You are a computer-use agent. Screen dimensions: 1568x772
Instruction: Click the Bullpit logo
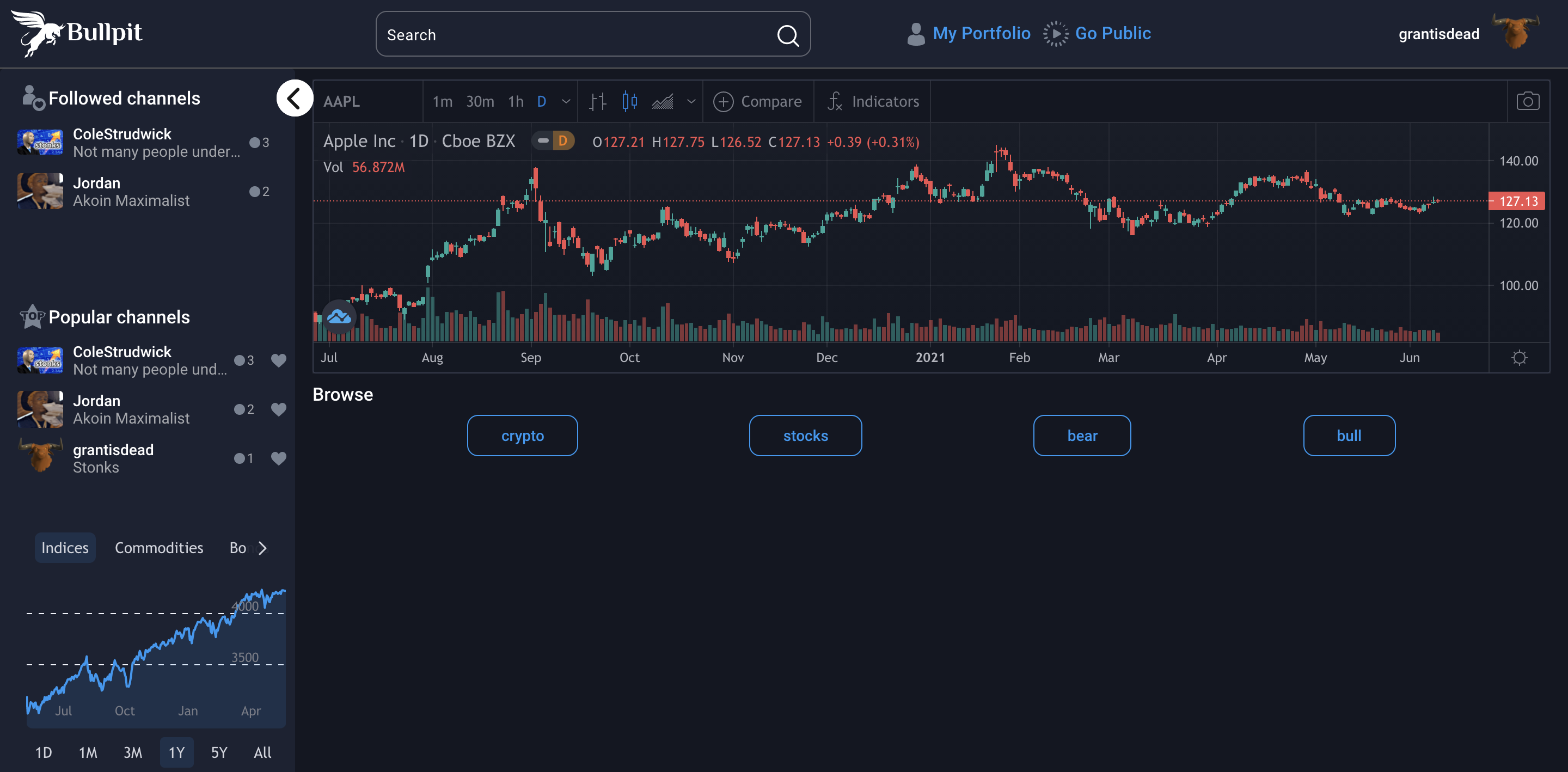click(x=77, y=34)
